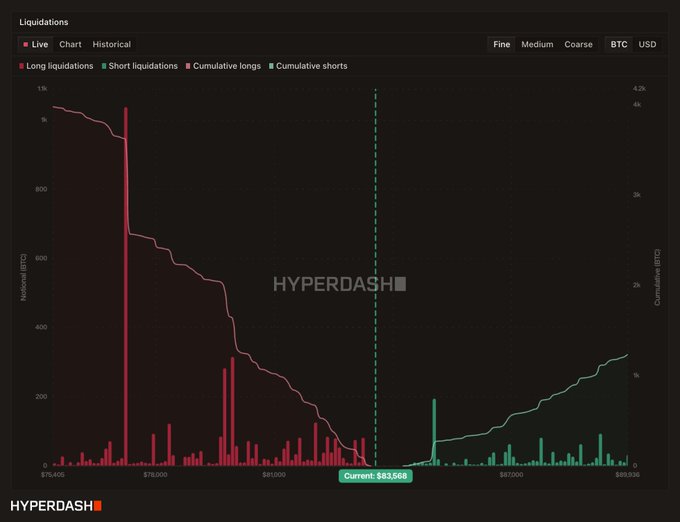Click the Current: $83,568 price marker

(376, 476)
